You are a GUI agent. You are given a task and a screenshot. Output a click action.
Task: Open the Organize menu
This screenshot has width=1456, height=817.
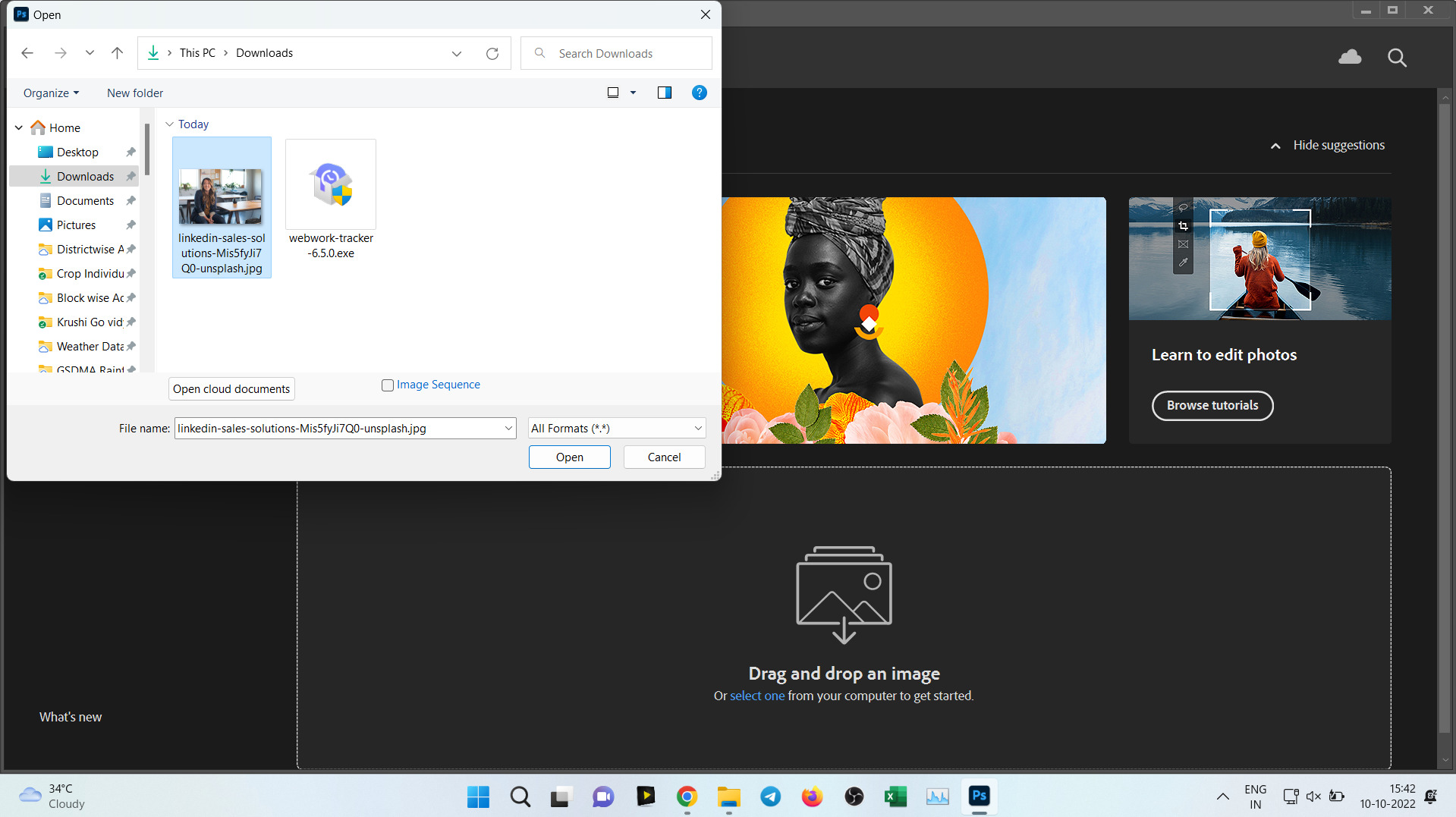51,93
